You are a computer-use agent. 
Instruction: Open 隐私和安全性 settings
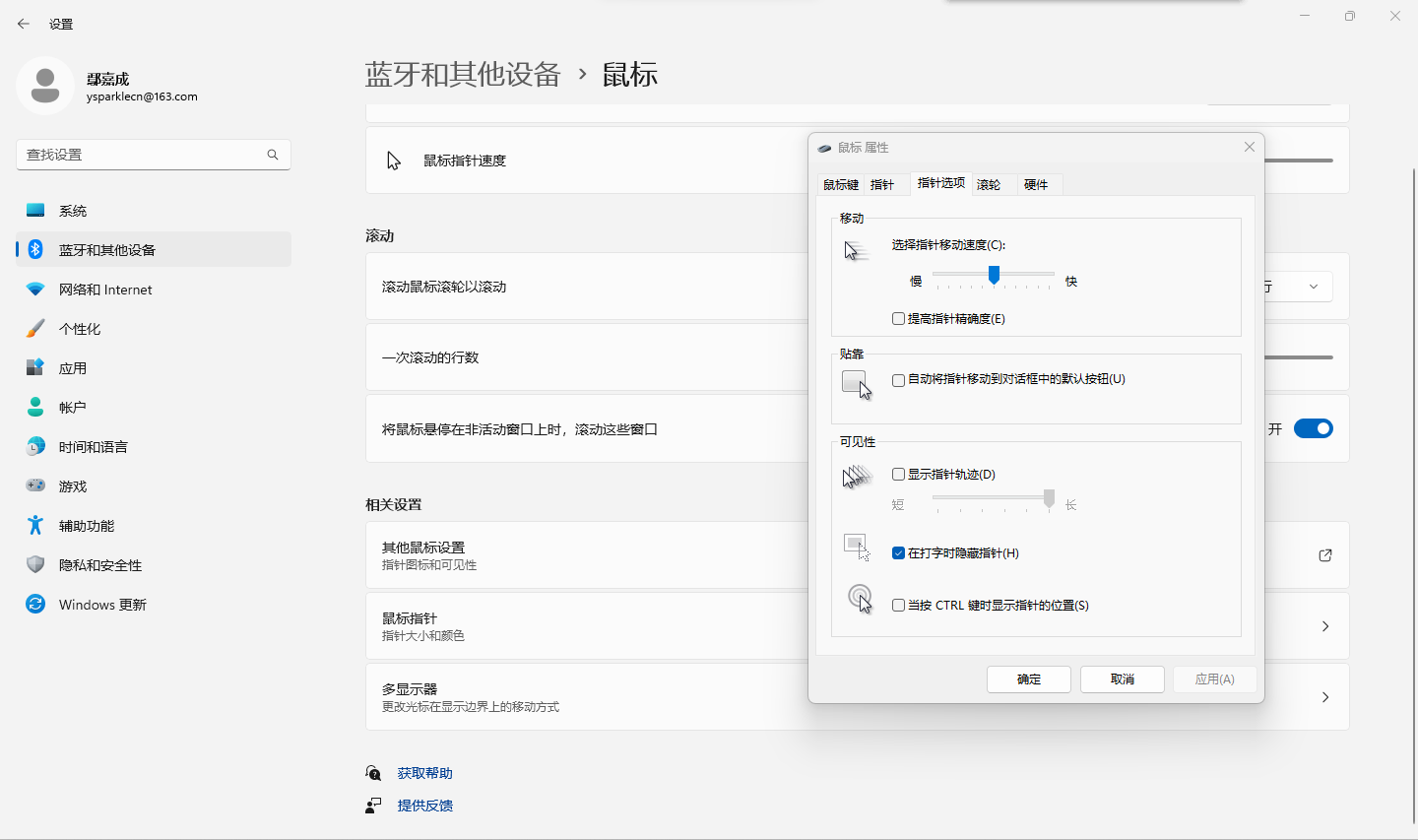tap(154, 565)
